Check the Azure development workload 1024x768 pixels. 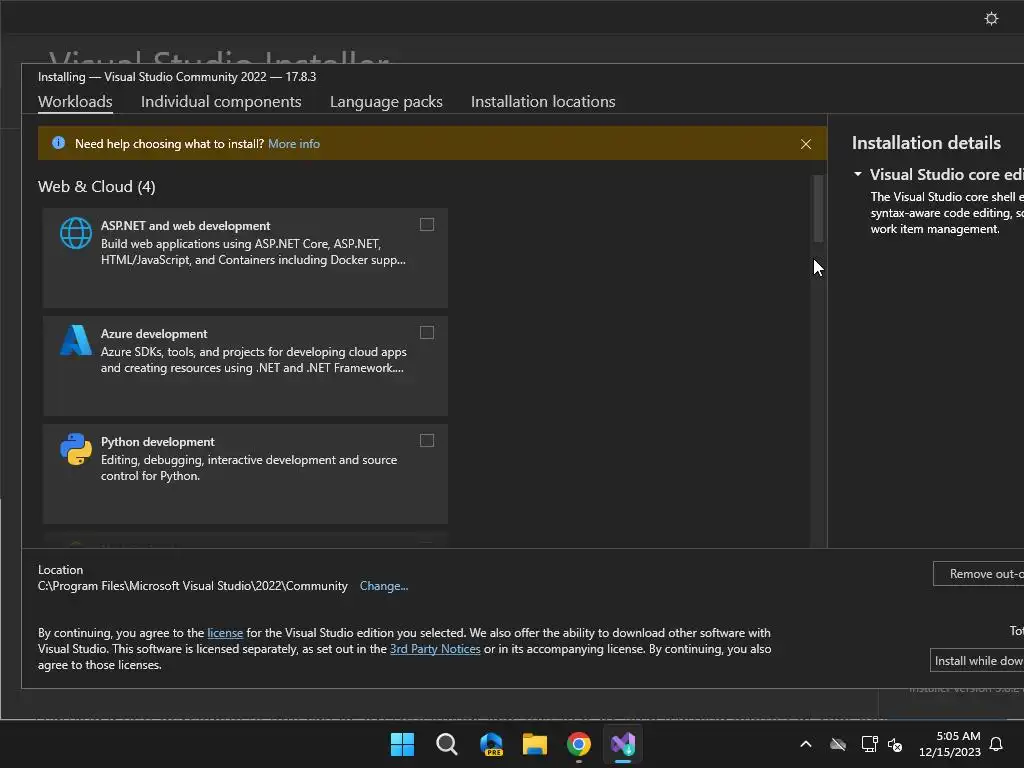click(x=426, y=332)
